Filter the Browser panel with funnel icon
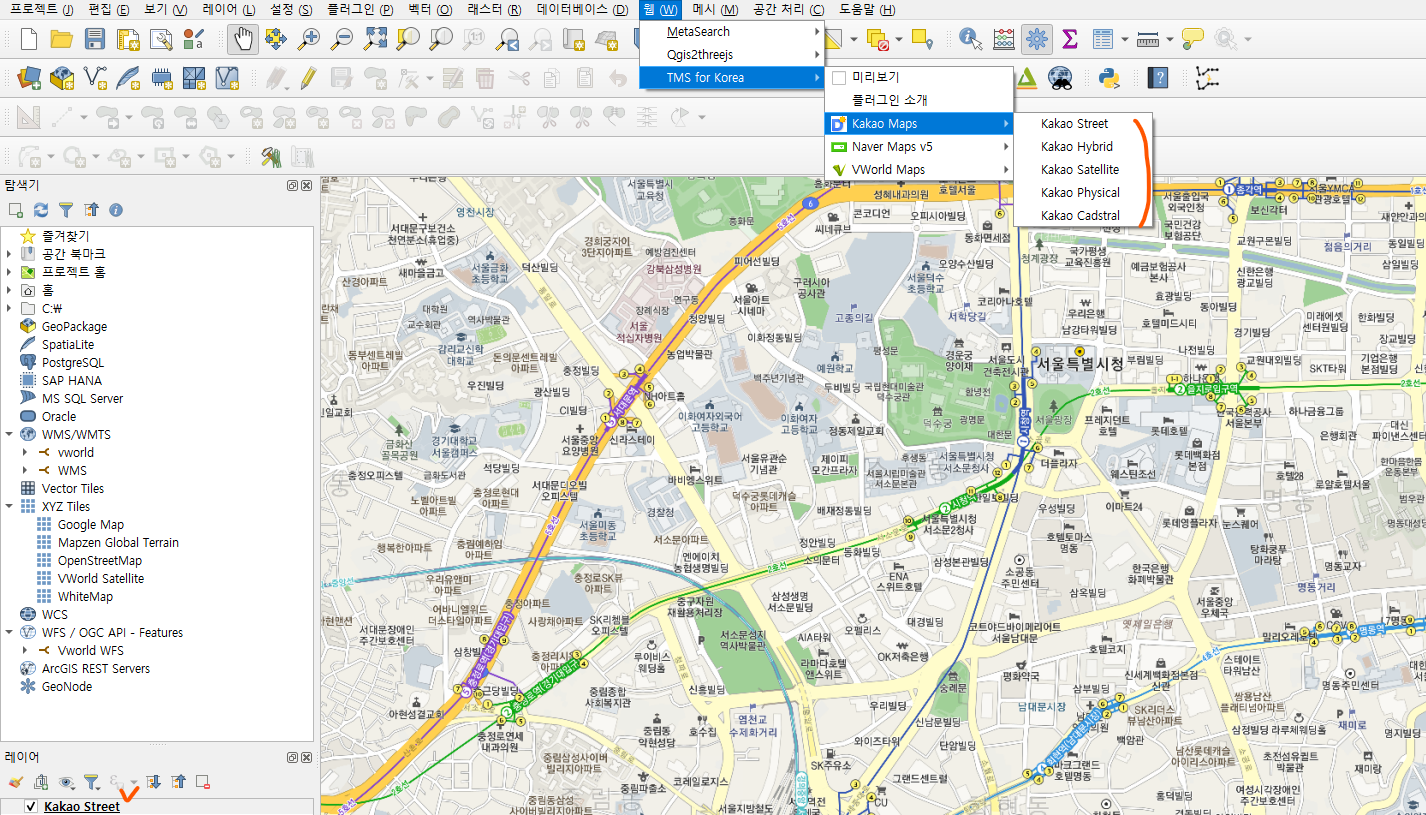Image resolution: width=1426 pixels, height=815 pixels. [x=66, y=209]
